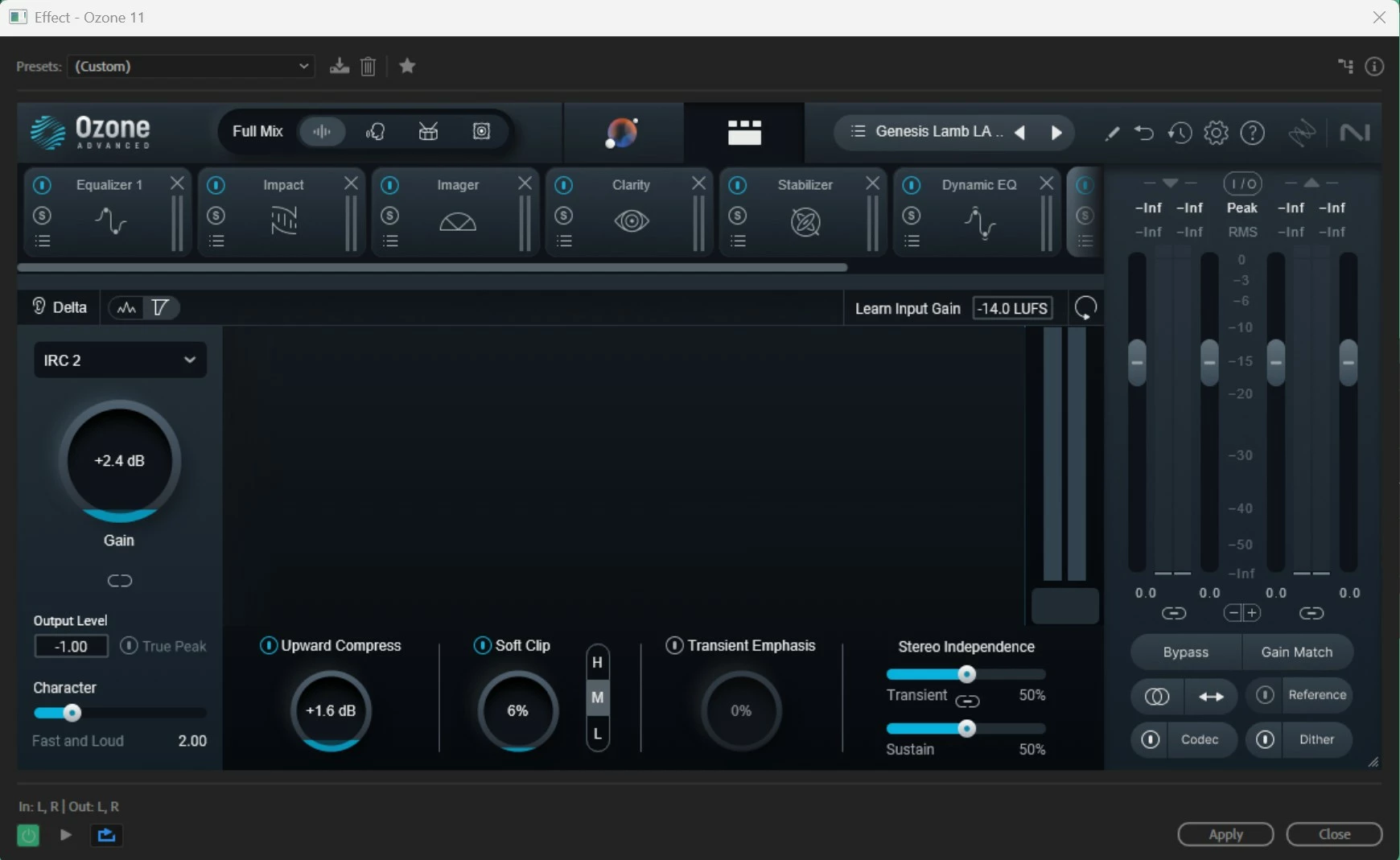Adjust the Sustain stereo independence slider
The height and width of the screenshot is (860, 1400).
[x=966, y=729]
